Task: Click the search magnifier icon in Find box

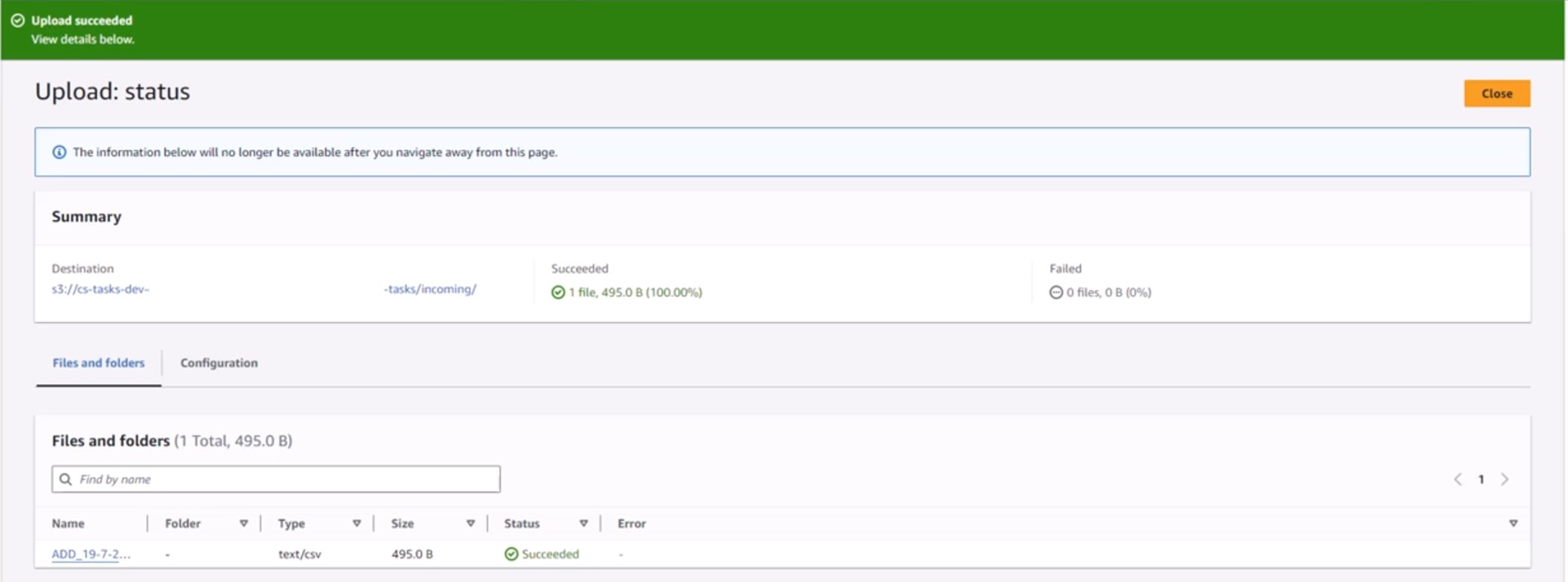Action: (x=66, y=479)
